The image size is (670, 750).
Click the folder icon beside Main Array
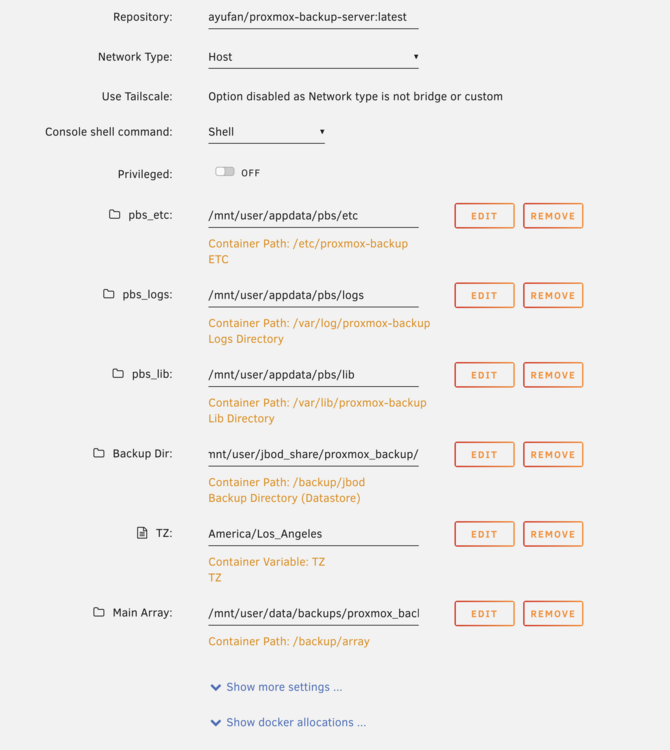99,612
